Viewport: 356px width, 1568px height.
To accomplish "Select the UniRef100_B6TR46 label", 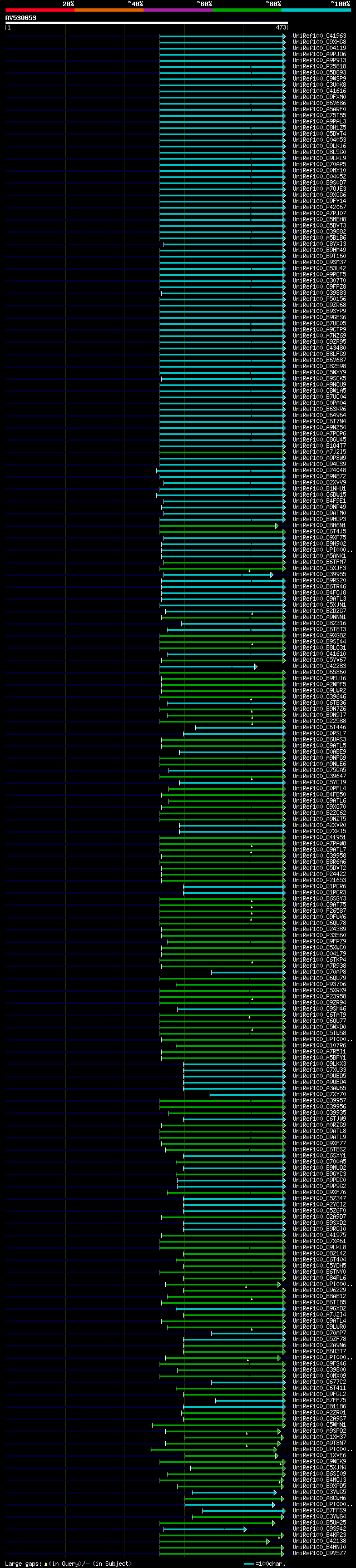I will (x=319, y=586).
